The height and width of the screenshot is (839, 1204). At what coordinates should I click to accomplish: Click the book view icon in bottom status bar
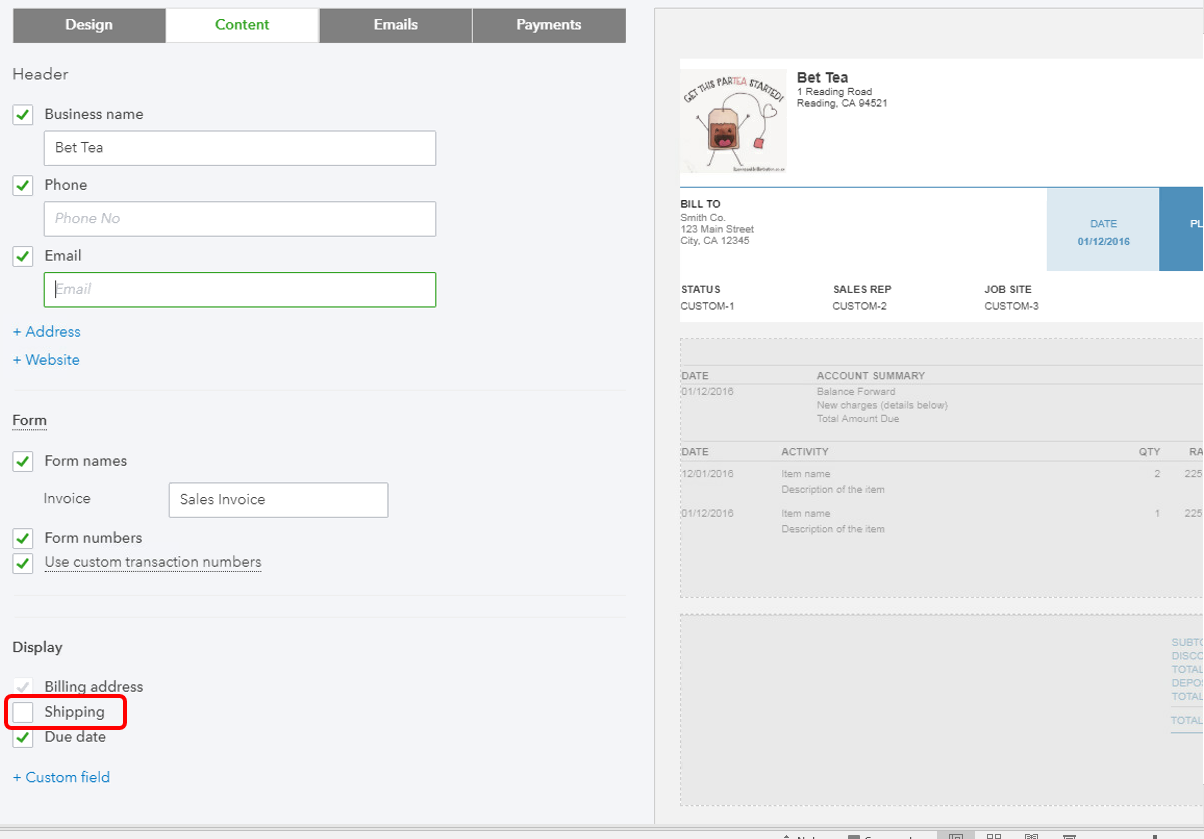click(x=1032, y=834)
